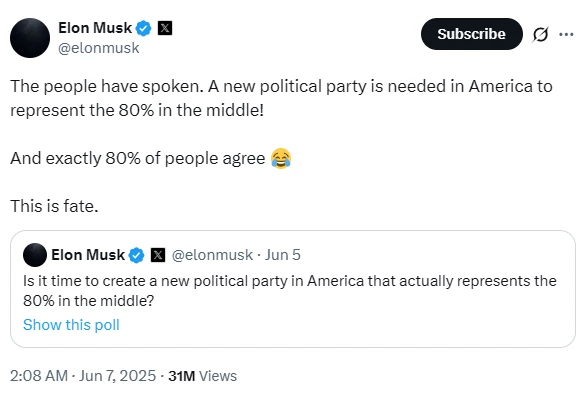Open the quoted post text about a new party
This screenshot has width=588, height=401.
290,291
